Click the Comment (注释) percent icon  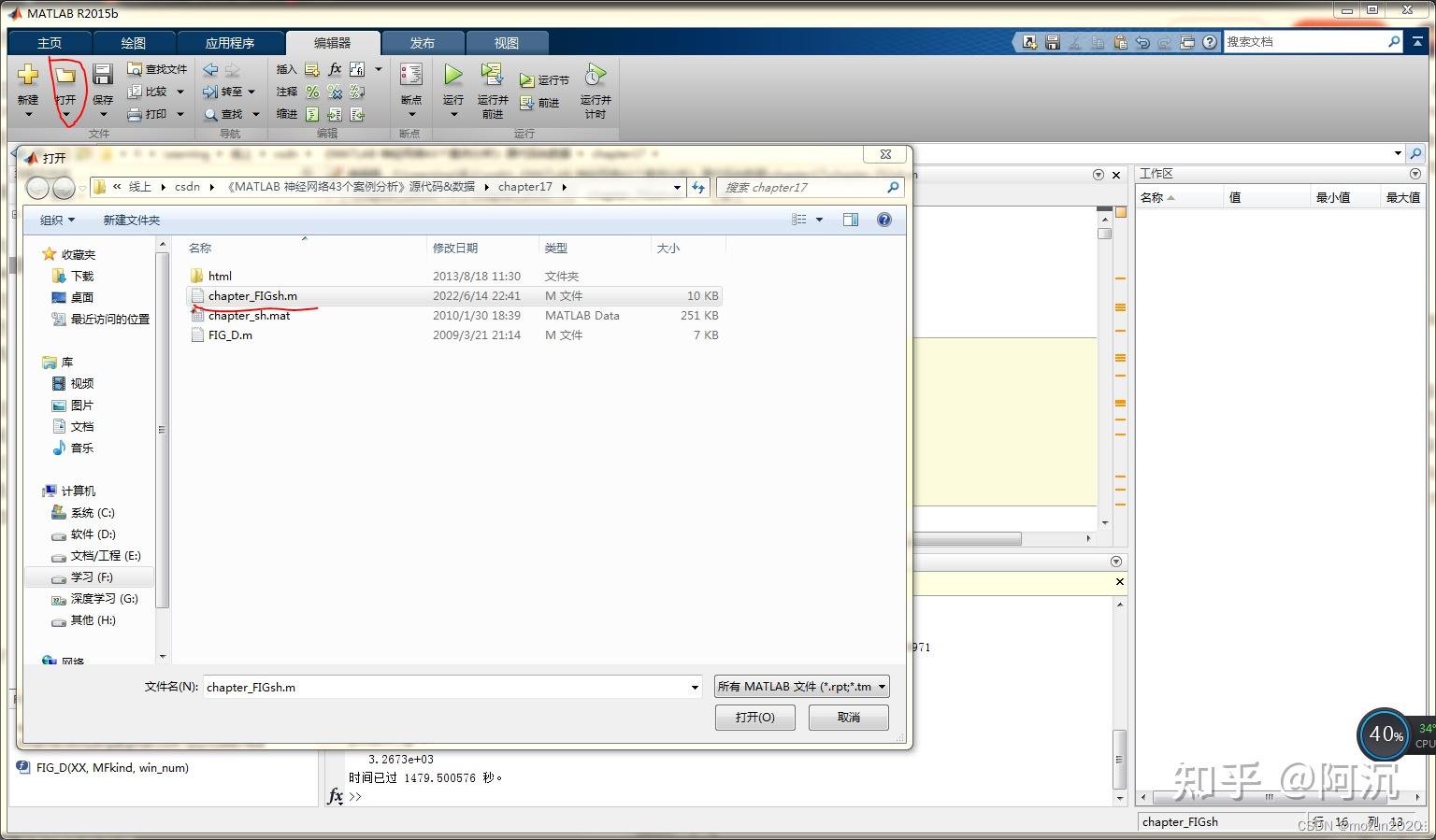311,92
